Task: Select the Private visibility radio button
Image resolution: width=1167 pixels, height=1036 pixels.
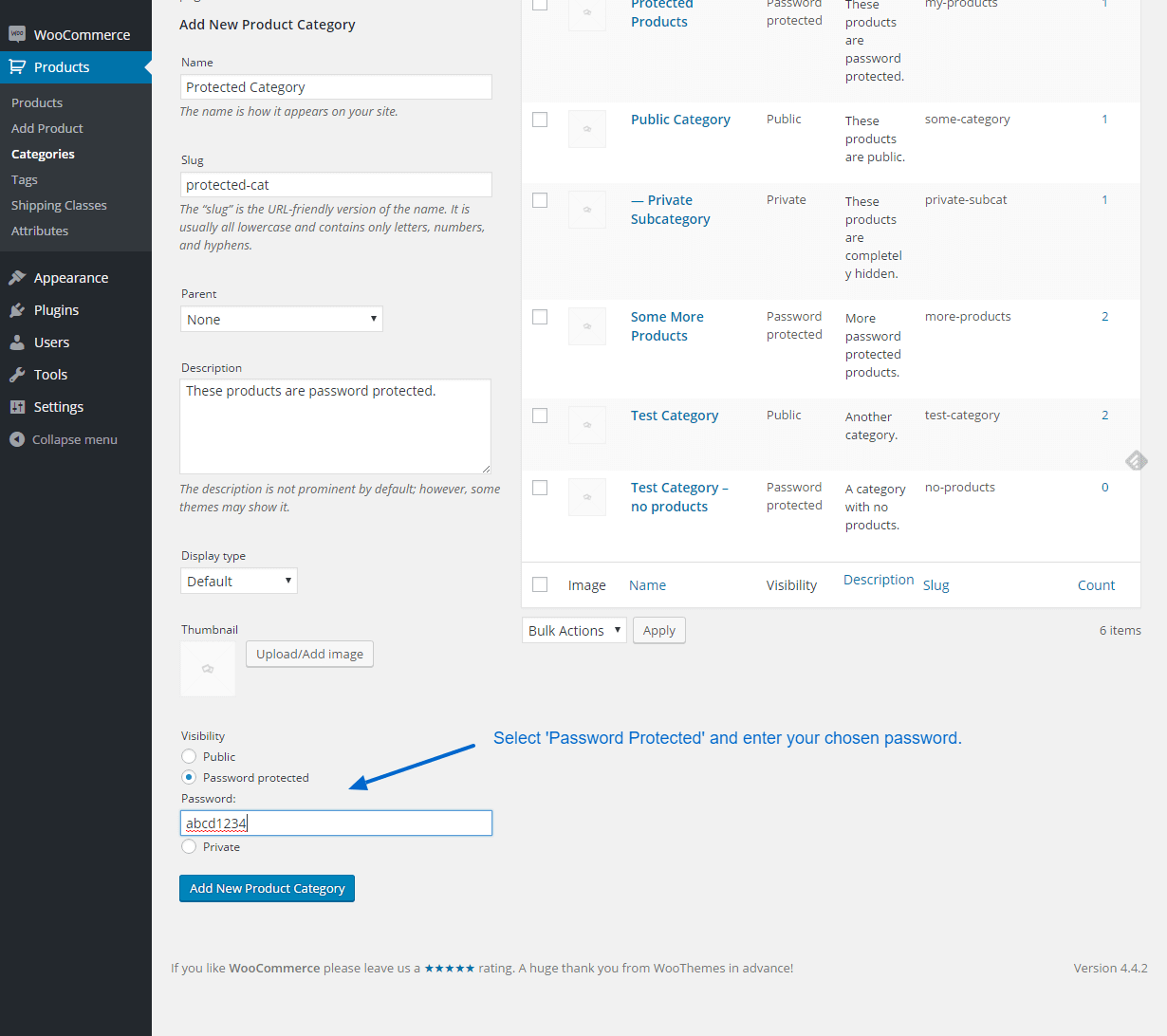Action: (189, 846)
